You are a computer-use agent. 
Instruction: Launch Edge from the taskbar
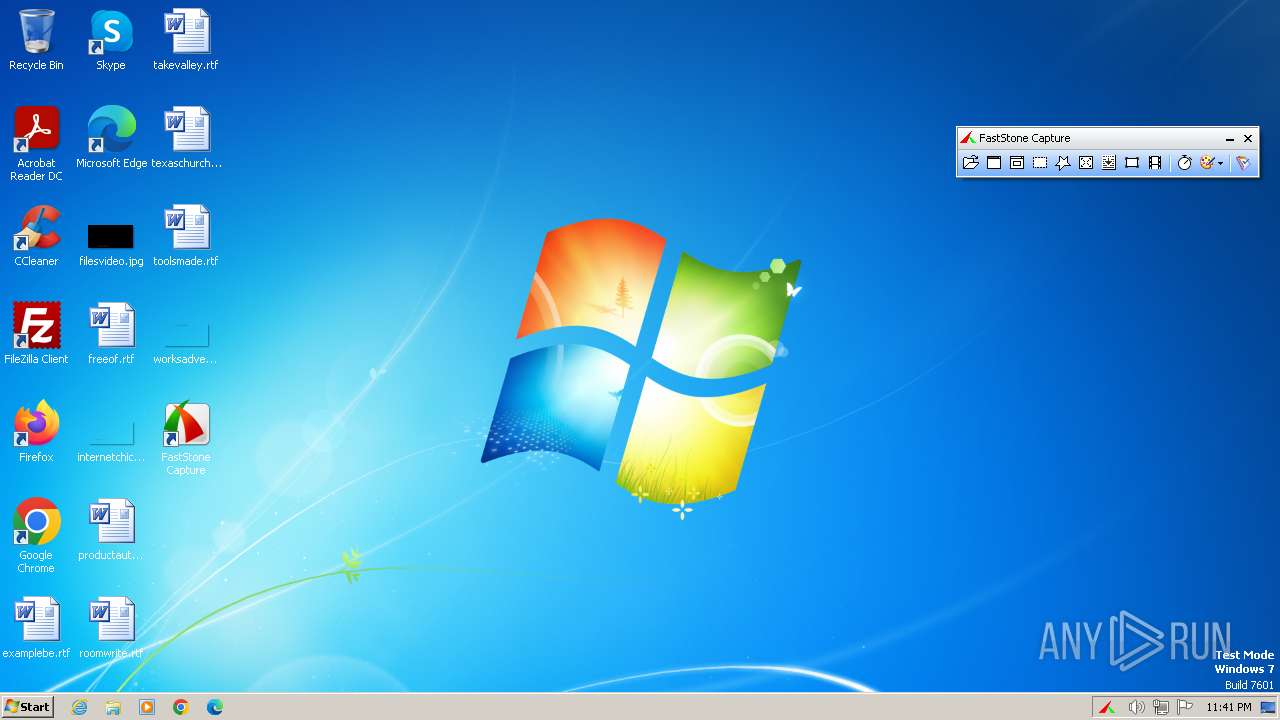(x=215, y=707)
